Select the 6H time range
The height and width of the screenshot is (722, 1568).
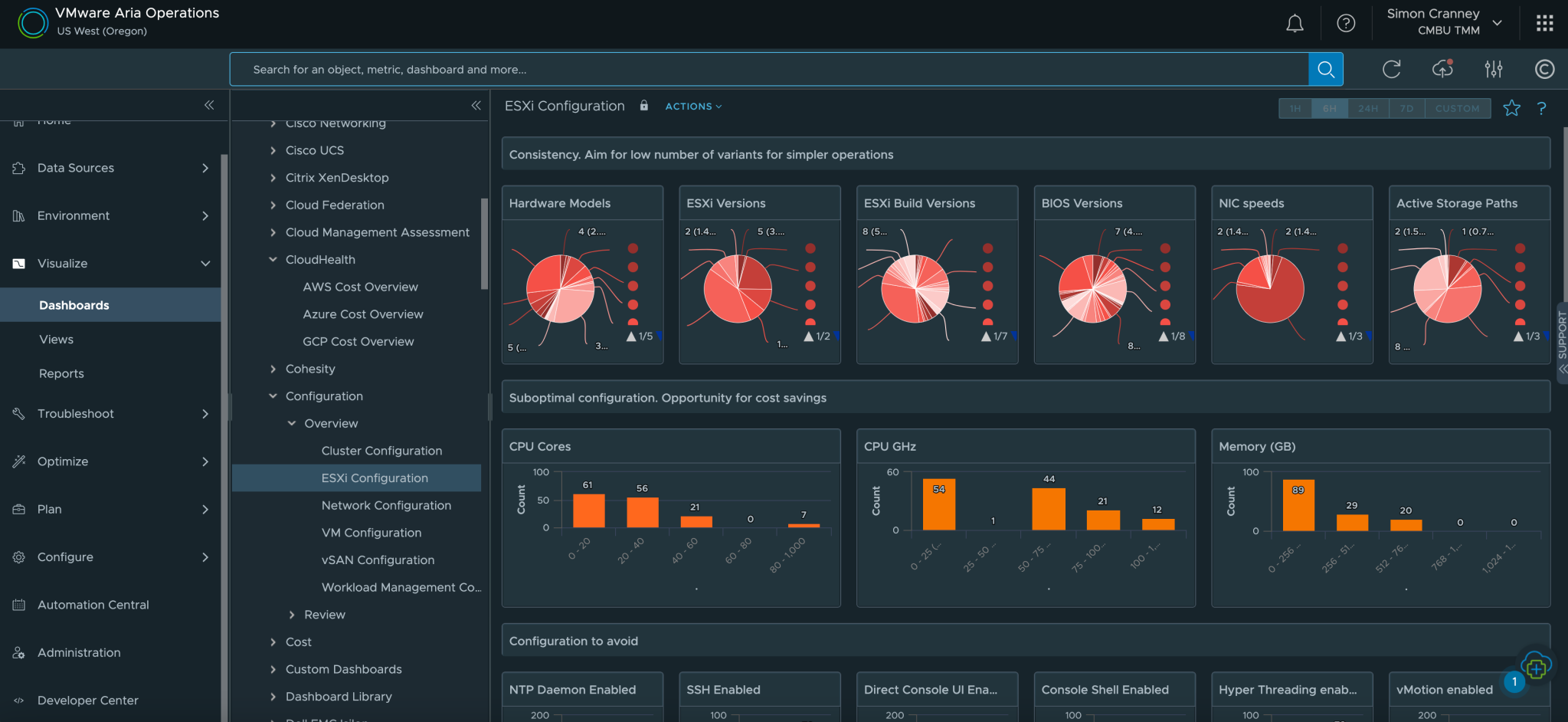[1330, 108]
